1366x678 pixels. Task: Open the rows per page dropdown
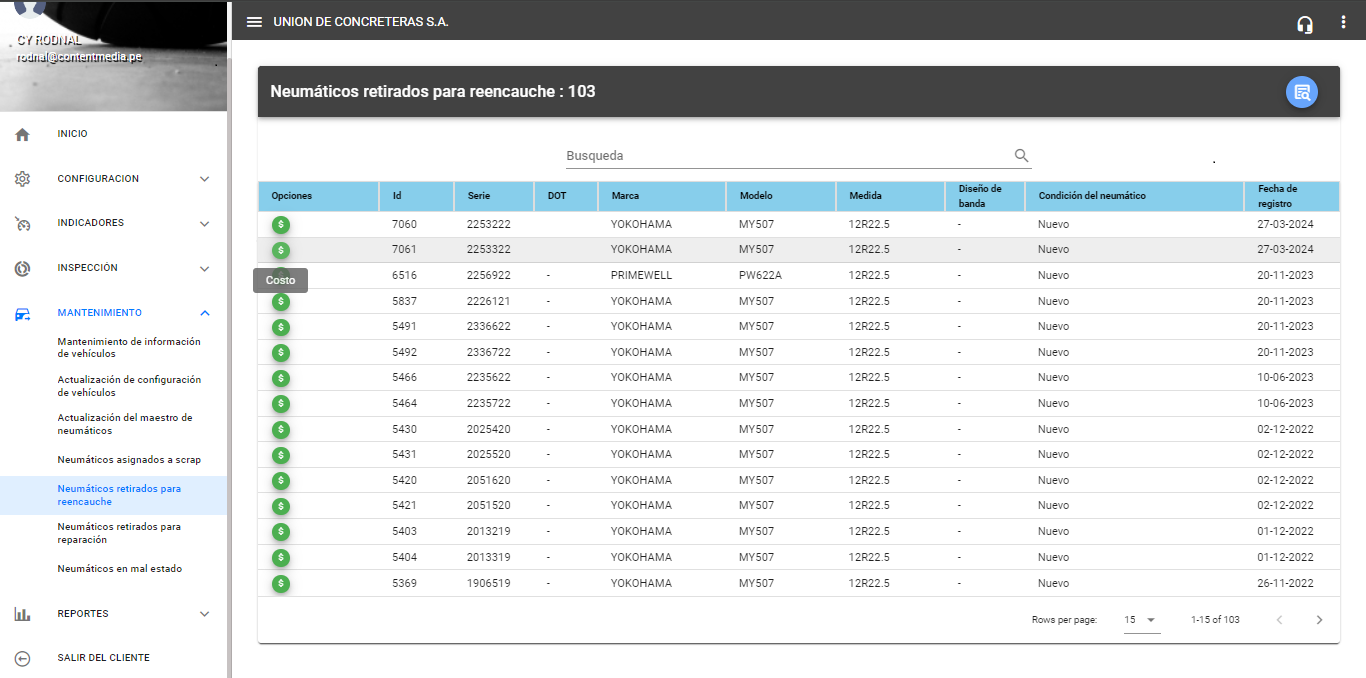click(1140, 620)
